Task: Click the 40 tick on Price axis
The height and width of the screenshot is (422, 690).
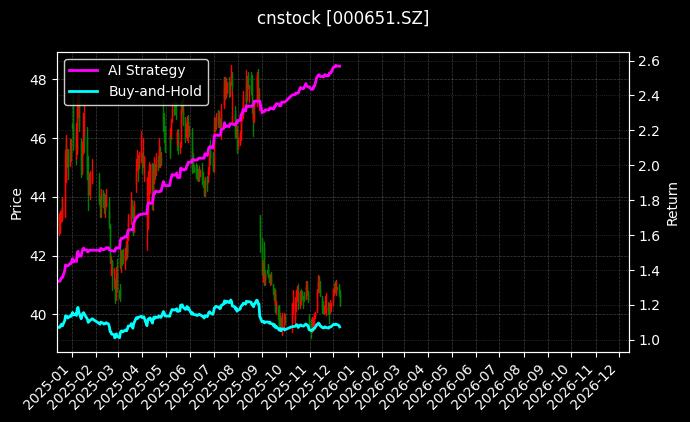Action: click(x=41, y=315)
